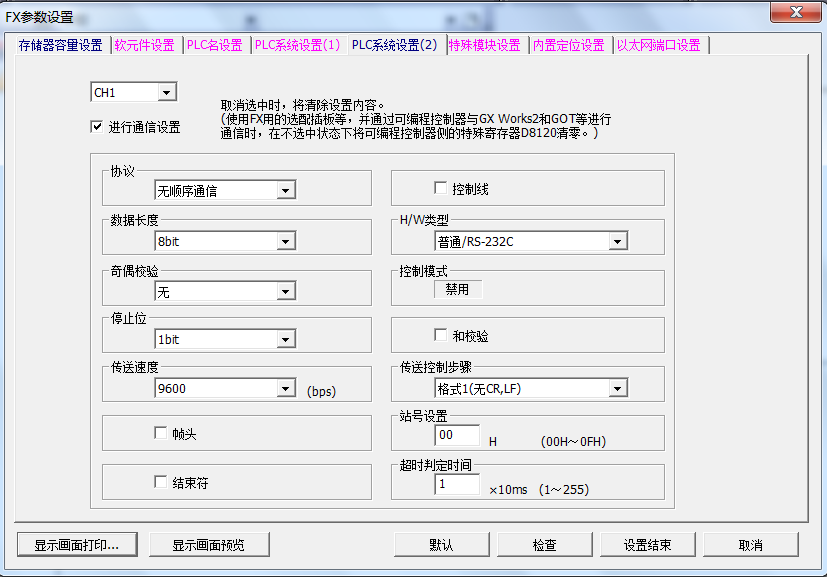This screenshot has height=577, width=827.
Task: Check the 帧头 checkbox
Action: coord(160,434)
